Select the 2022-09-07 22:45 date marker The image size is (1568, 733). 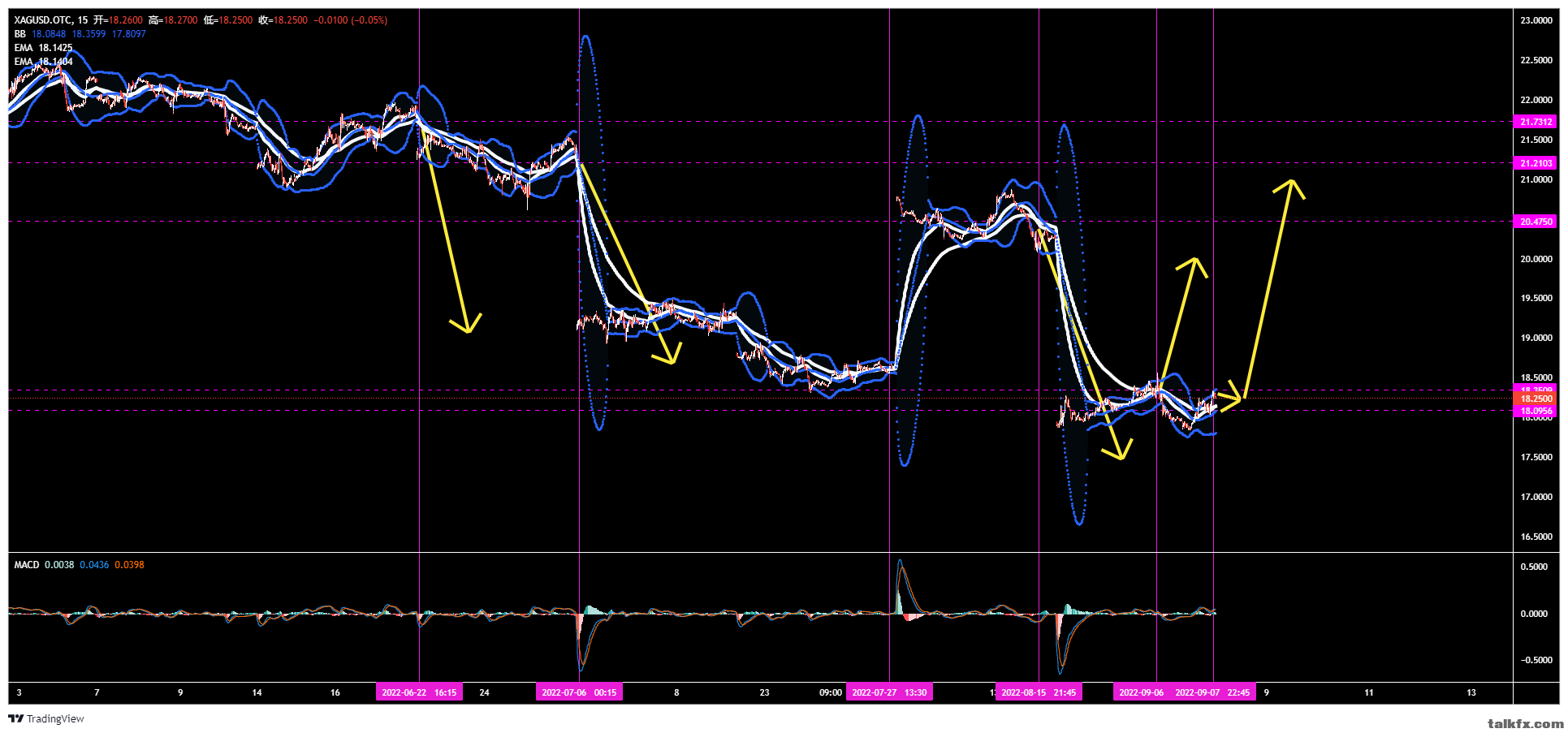pos(1212,692)
